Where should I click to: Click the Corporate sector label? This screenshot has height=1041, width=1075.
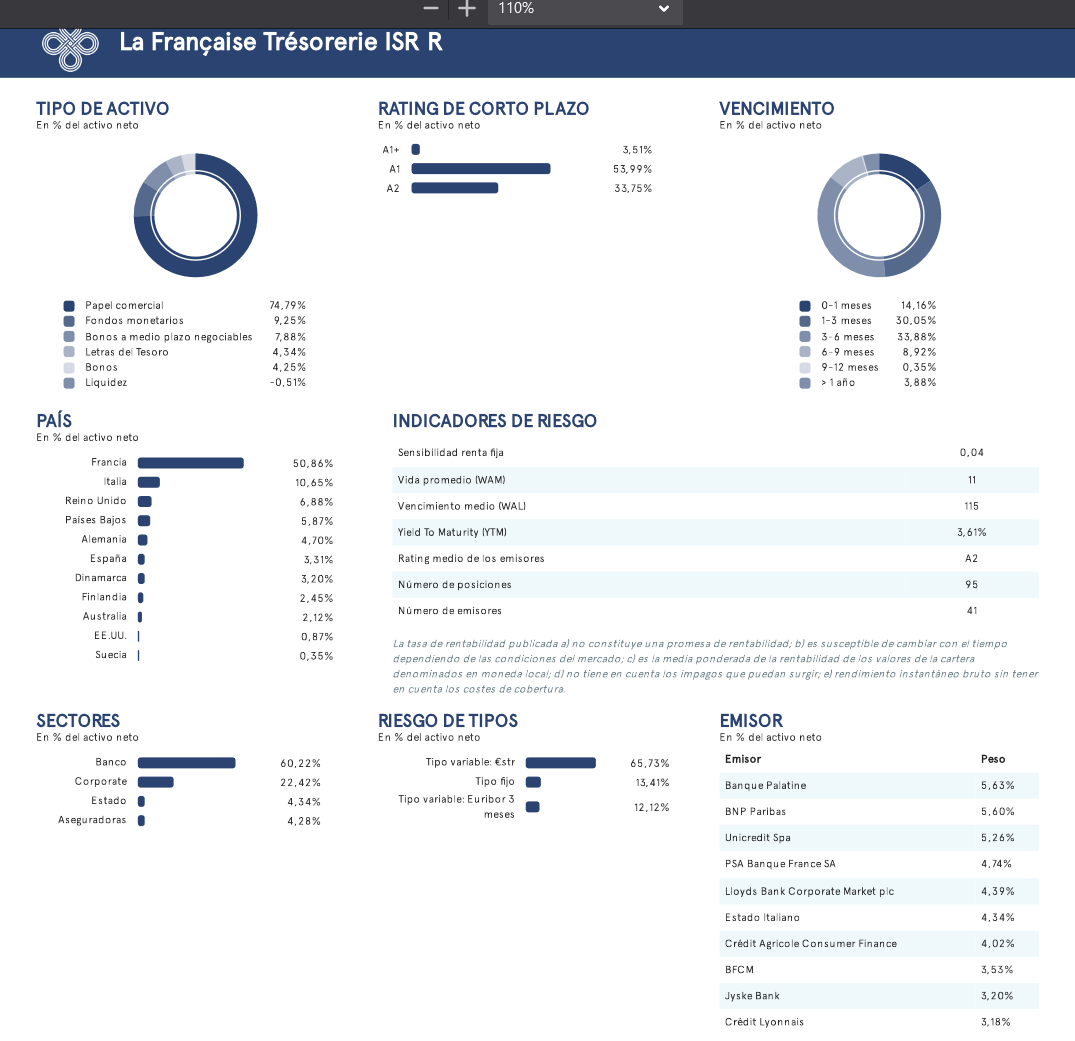[x=101, y=781]
